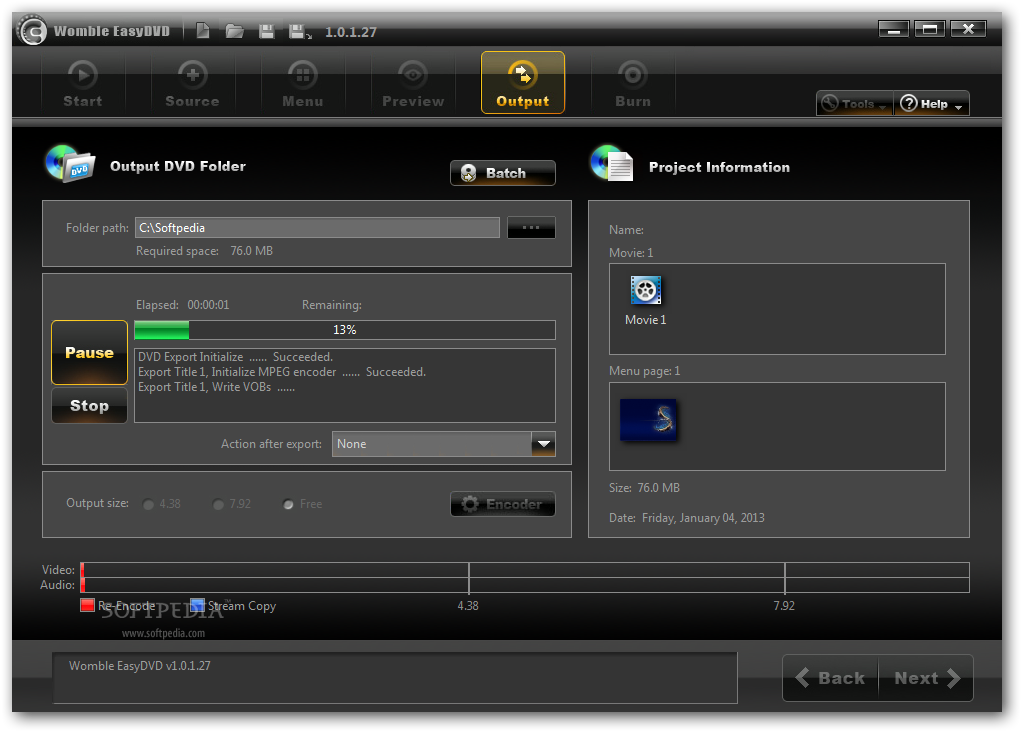Click the 'Movie: 1' label
The height and width of the screenshot is (732, 1022).
[631, 252]
